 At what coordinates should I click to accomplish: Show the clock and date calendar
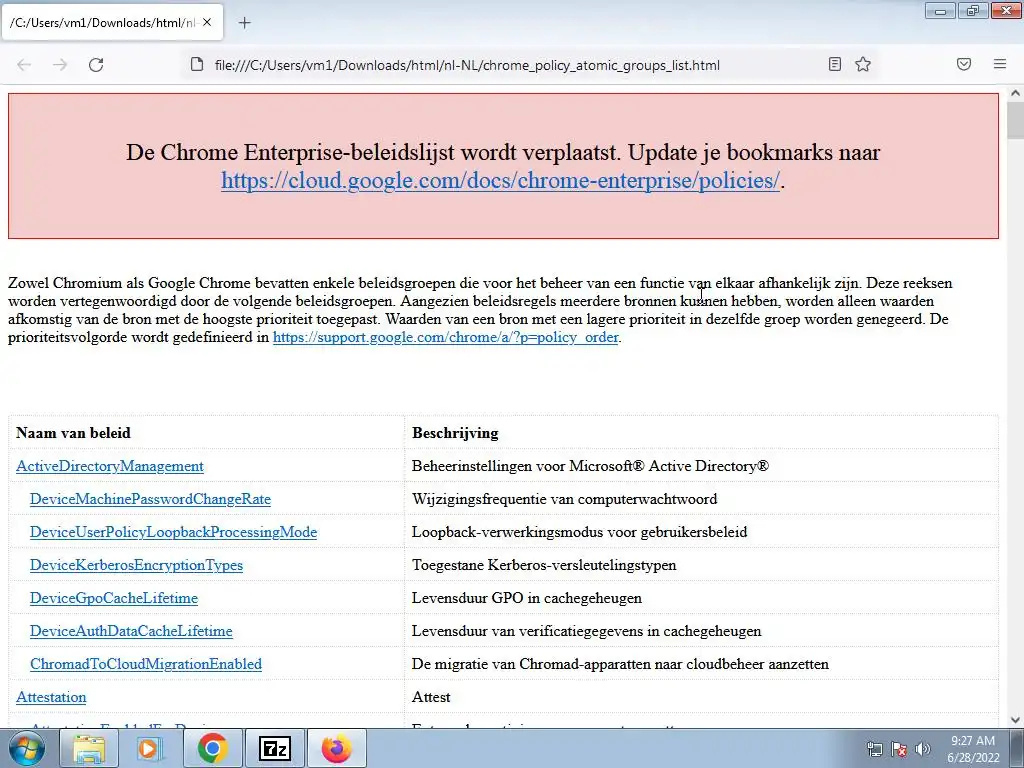click(x=973, y=749)
